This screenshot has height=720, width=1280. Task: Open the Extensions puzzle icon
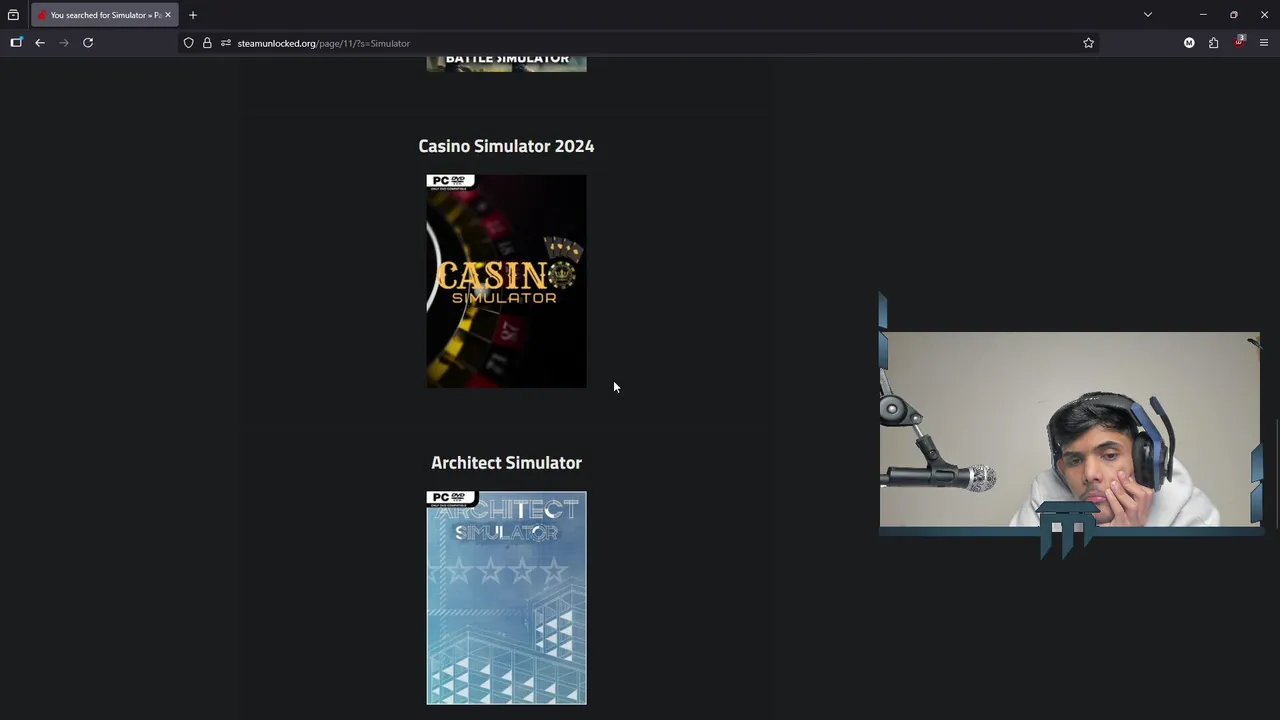1213,43
